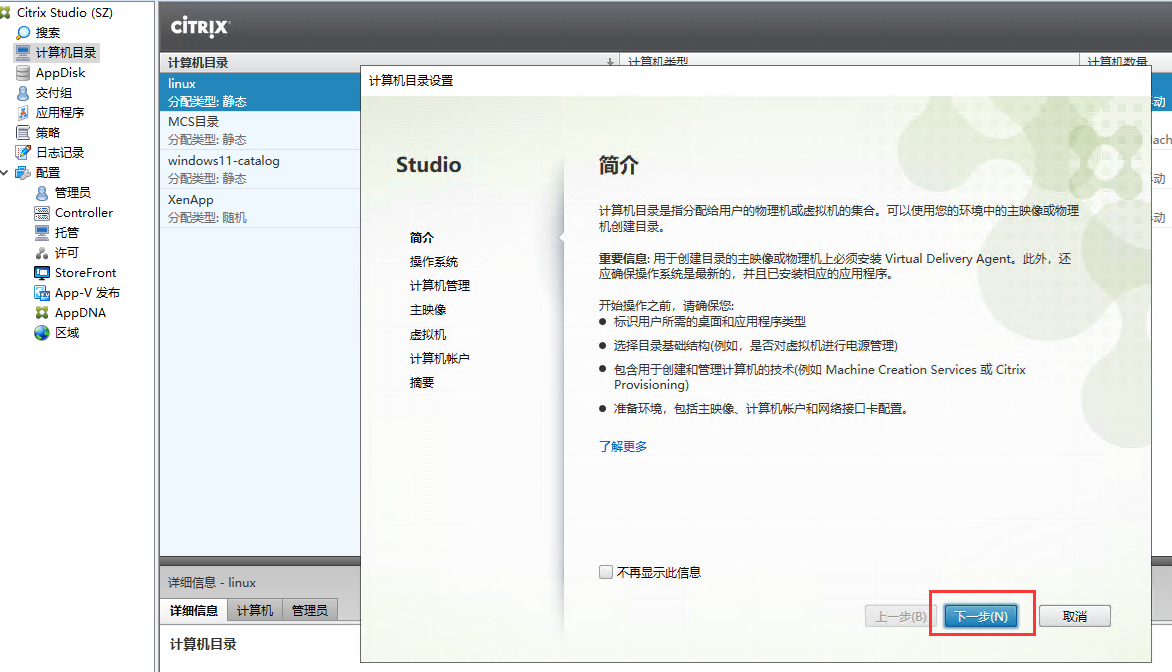
Task: Open the 策略 policies node
Action: tap(47, 132)
